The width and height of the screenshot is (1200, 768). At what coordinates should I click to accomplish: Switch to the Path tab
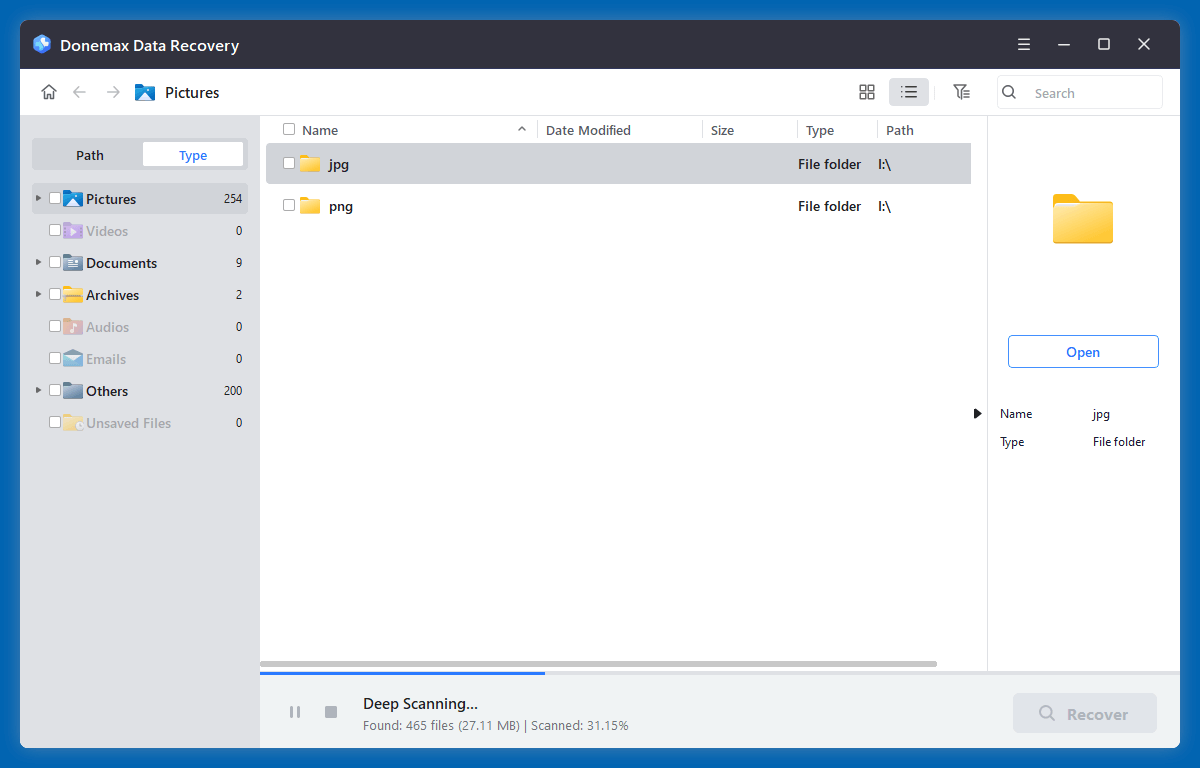(x=89, y=154)
